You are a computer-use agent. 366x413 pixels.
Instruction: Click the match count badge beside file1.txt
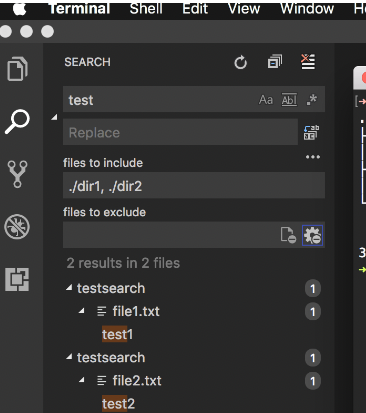313,312
